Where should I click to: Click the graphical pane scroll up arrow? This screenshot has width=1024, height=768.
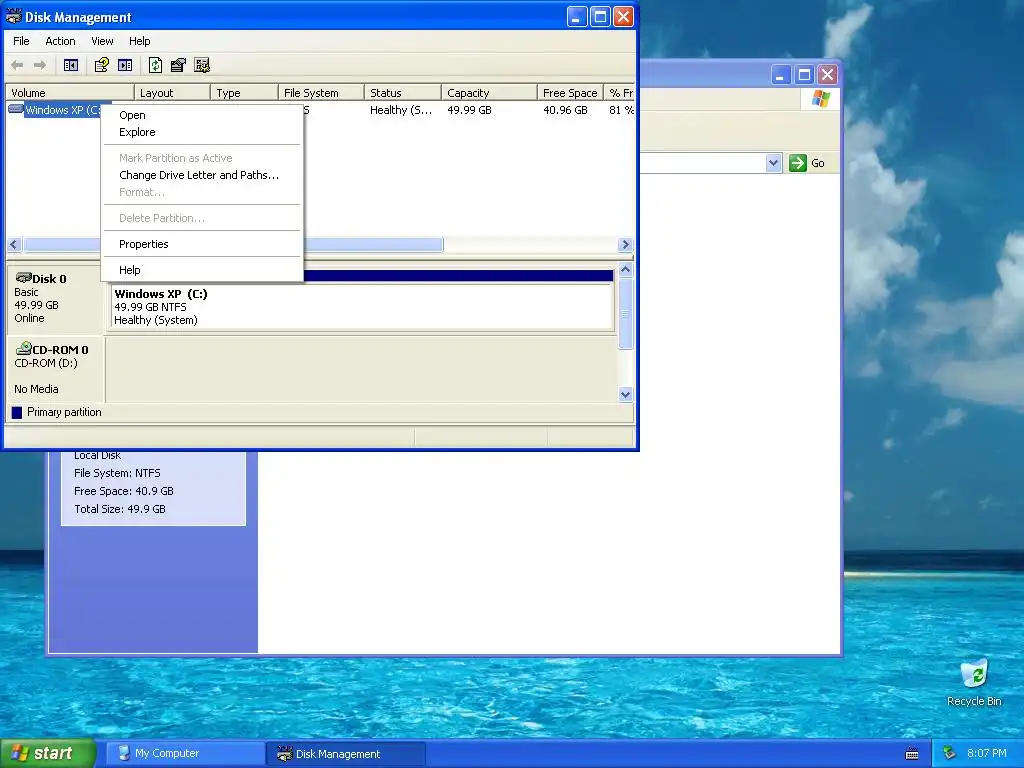[625, 269]
